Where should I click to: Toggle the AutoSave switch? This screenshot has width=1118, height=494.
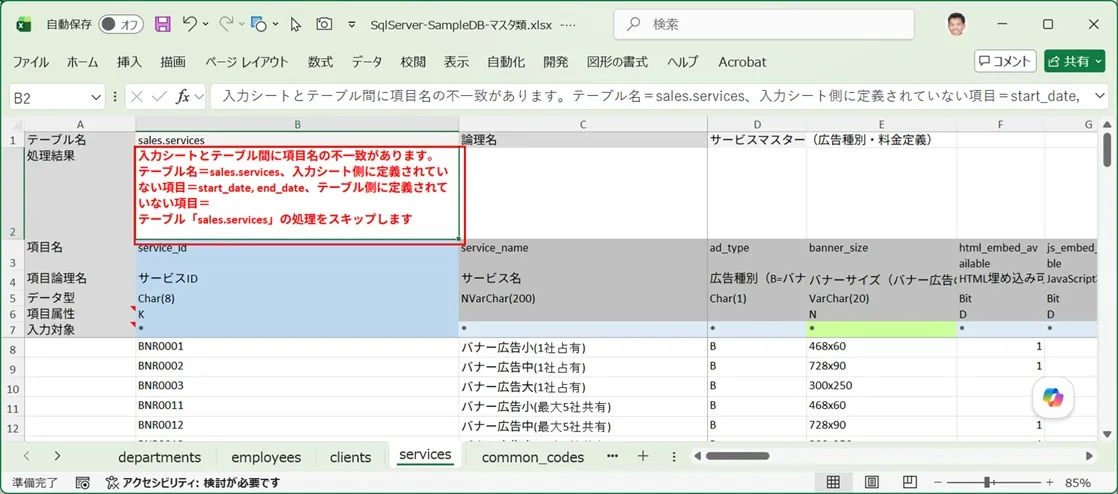[x=120, y=24]
